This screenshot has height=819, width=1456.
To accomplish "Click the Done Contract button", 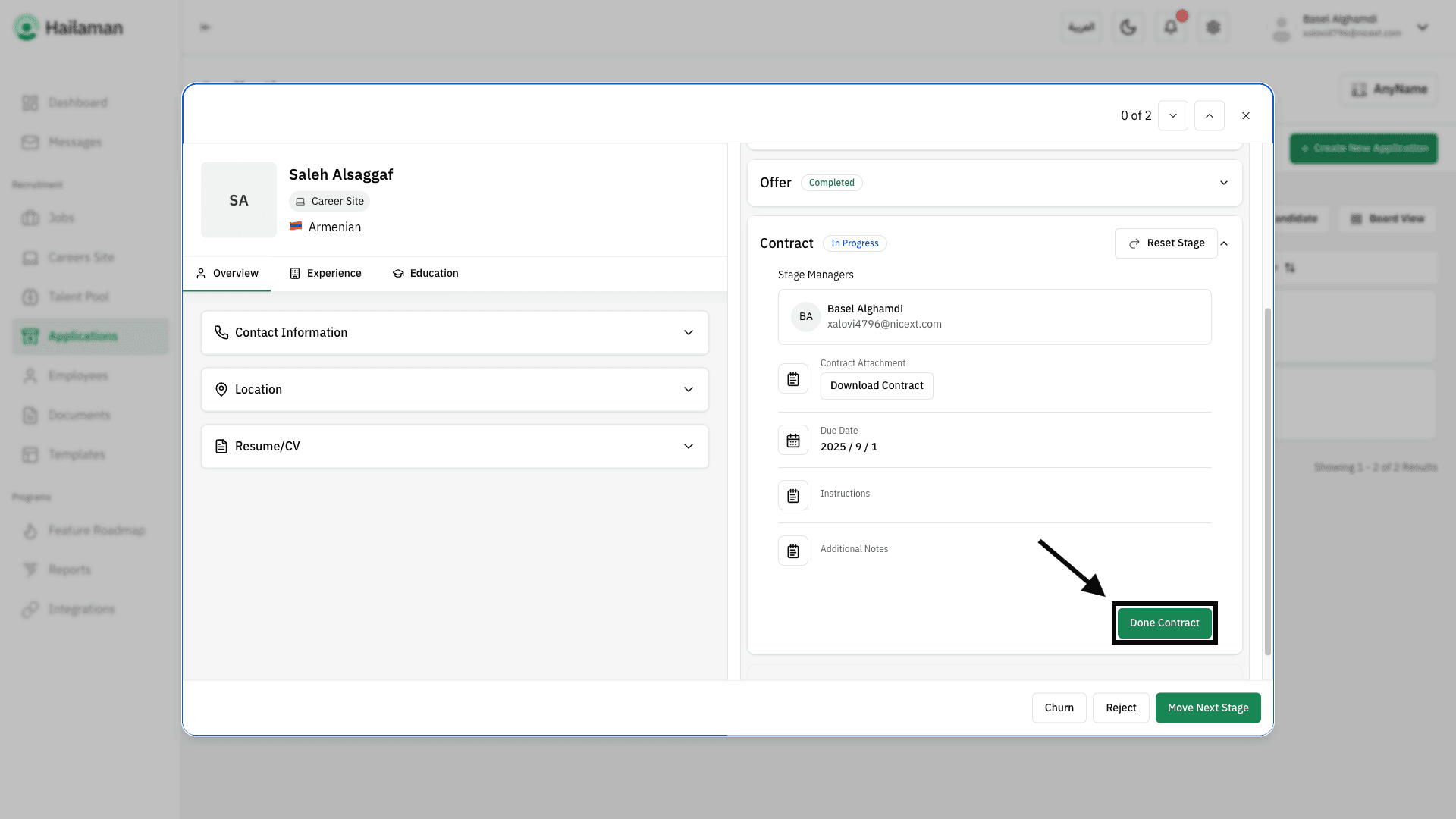I will [x=1164, y=623].
